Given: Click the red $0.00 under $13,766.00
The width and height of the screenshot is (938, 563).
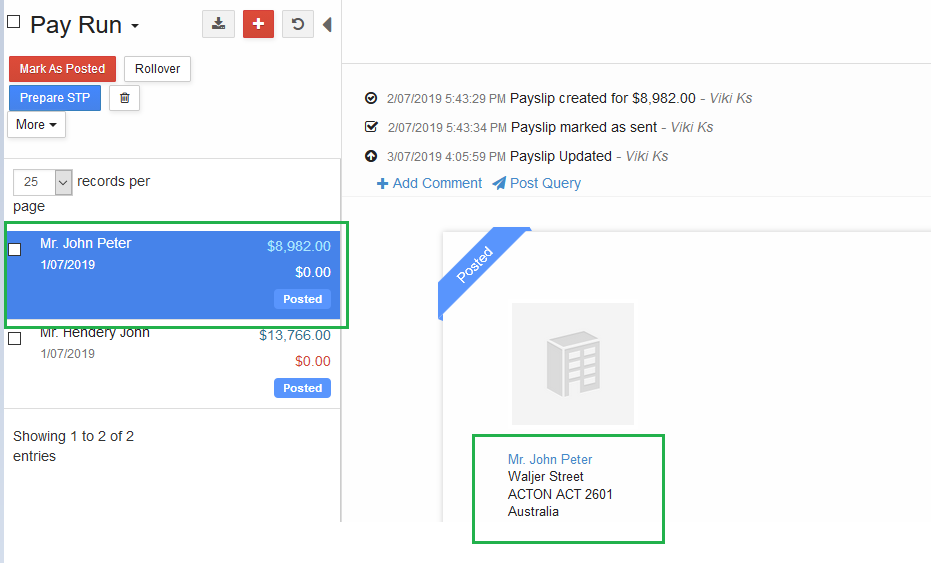Looking at the screenshot, I should pyautogui.click(x=313, y=361).
